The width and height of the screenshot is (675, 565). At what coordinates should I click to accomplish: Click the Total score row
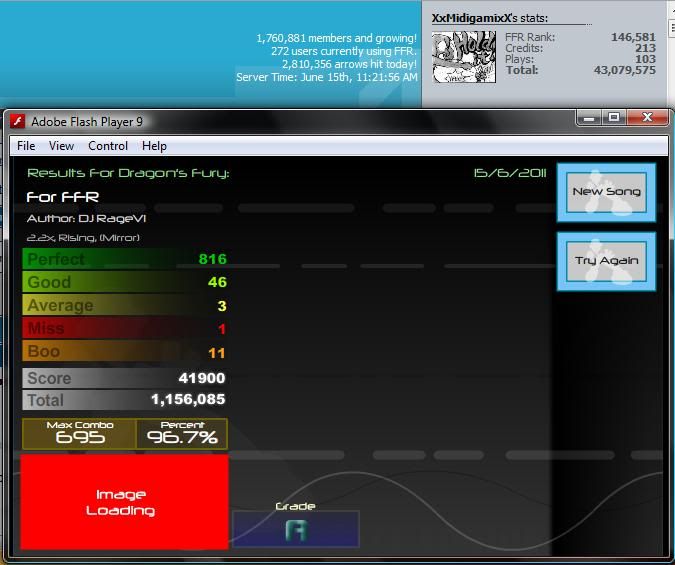125,398
